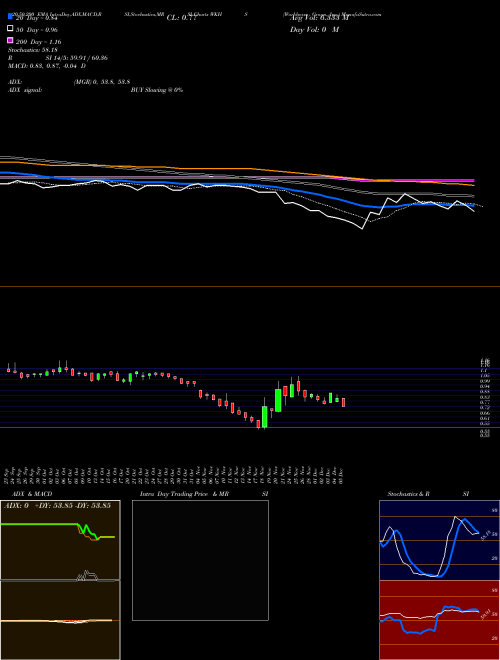Open the red RSI chart panel
The height and width of the screenshot is (660, 500).
pos(439,620)
